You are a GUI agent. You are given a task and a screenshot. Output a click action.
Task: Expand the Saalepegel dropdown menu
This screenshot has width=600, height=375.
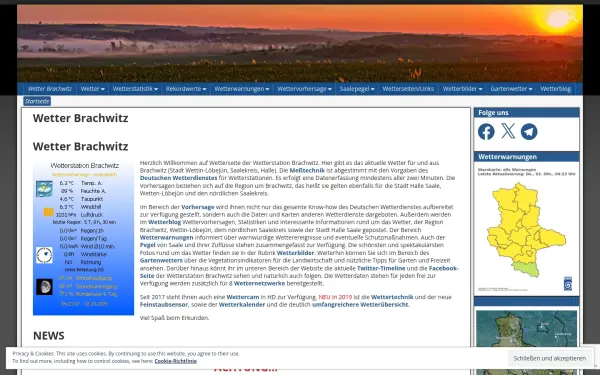tap(357, 89)
